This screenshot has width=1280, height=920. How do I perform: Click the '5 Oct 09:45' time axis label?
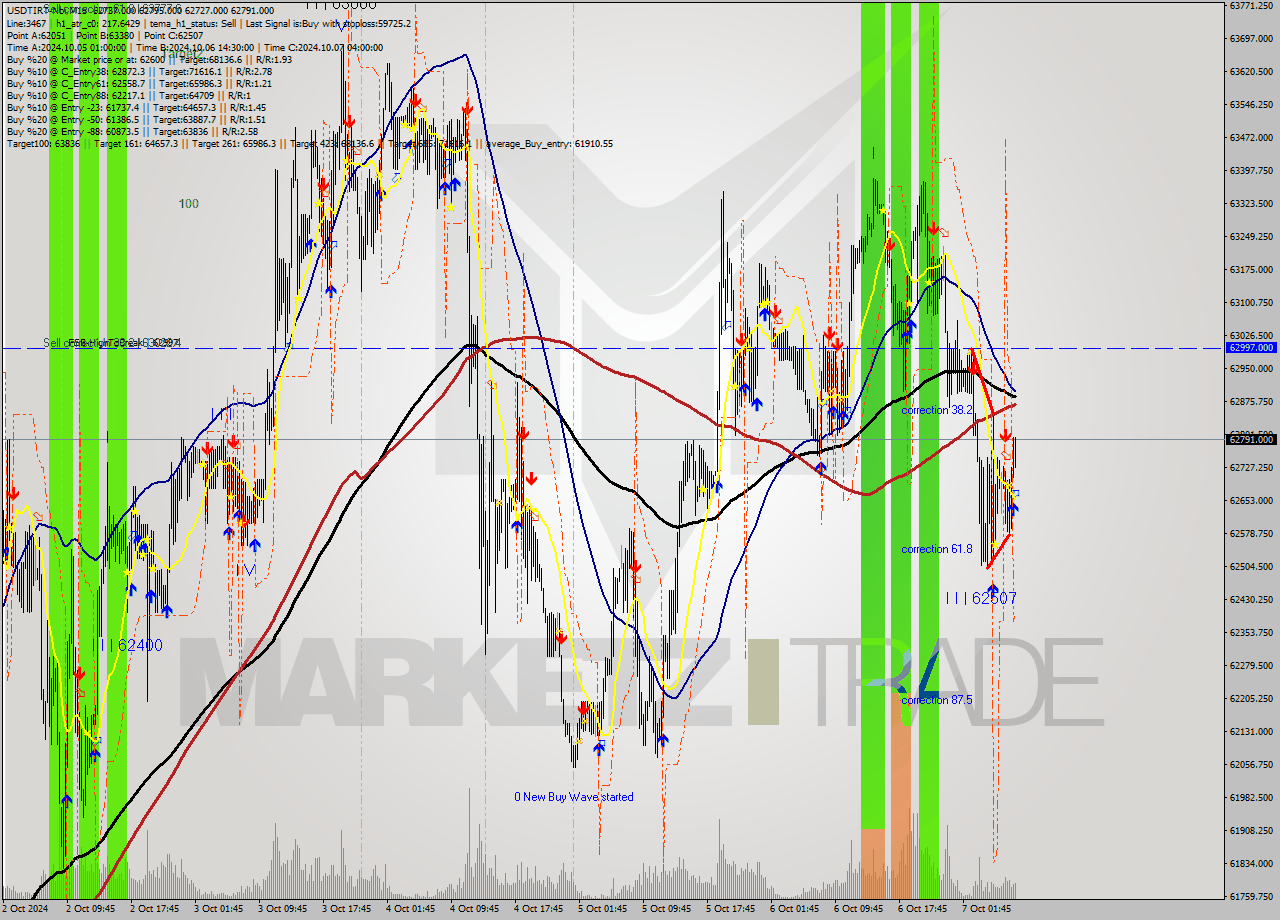[666, 909]
